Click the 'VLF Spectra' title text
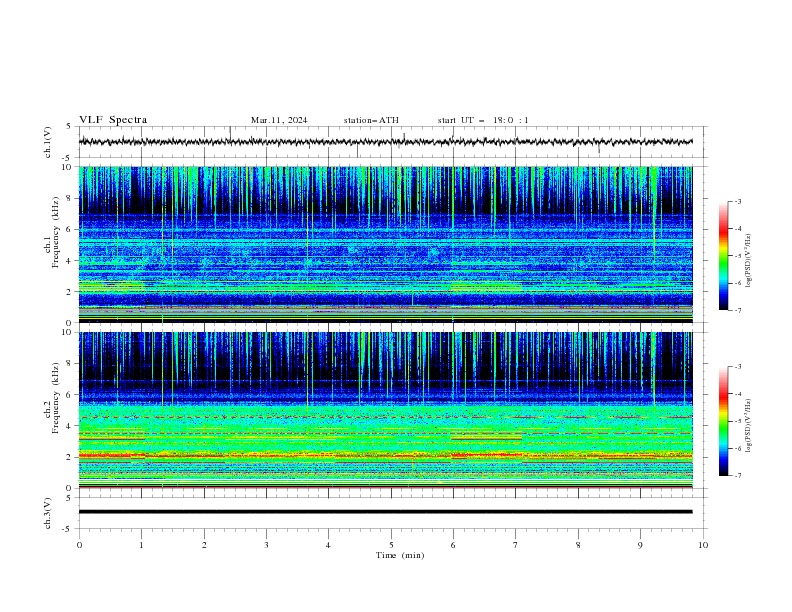792x612 pixels. (113, 120)
